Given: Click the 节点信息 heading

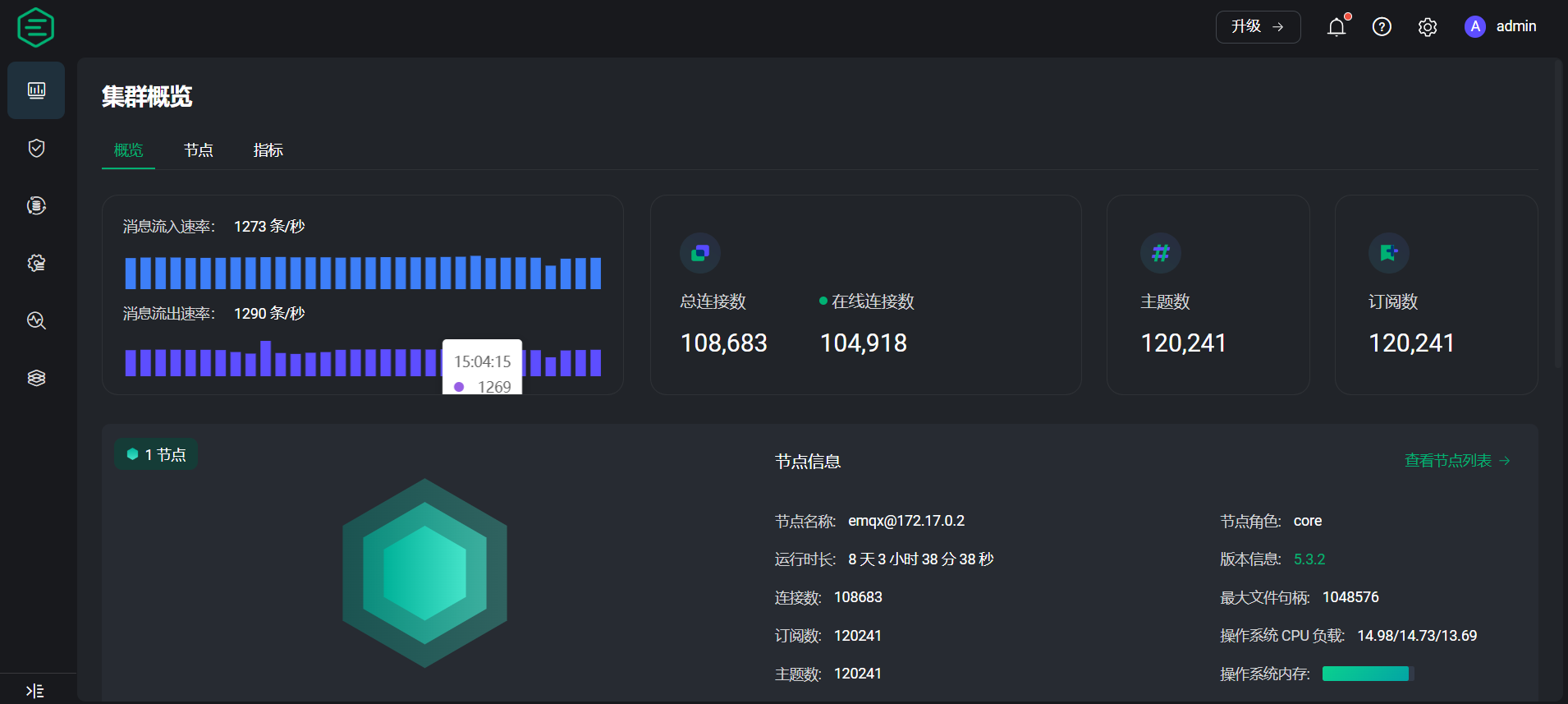Looking at the screenshot, I should 808,462.
